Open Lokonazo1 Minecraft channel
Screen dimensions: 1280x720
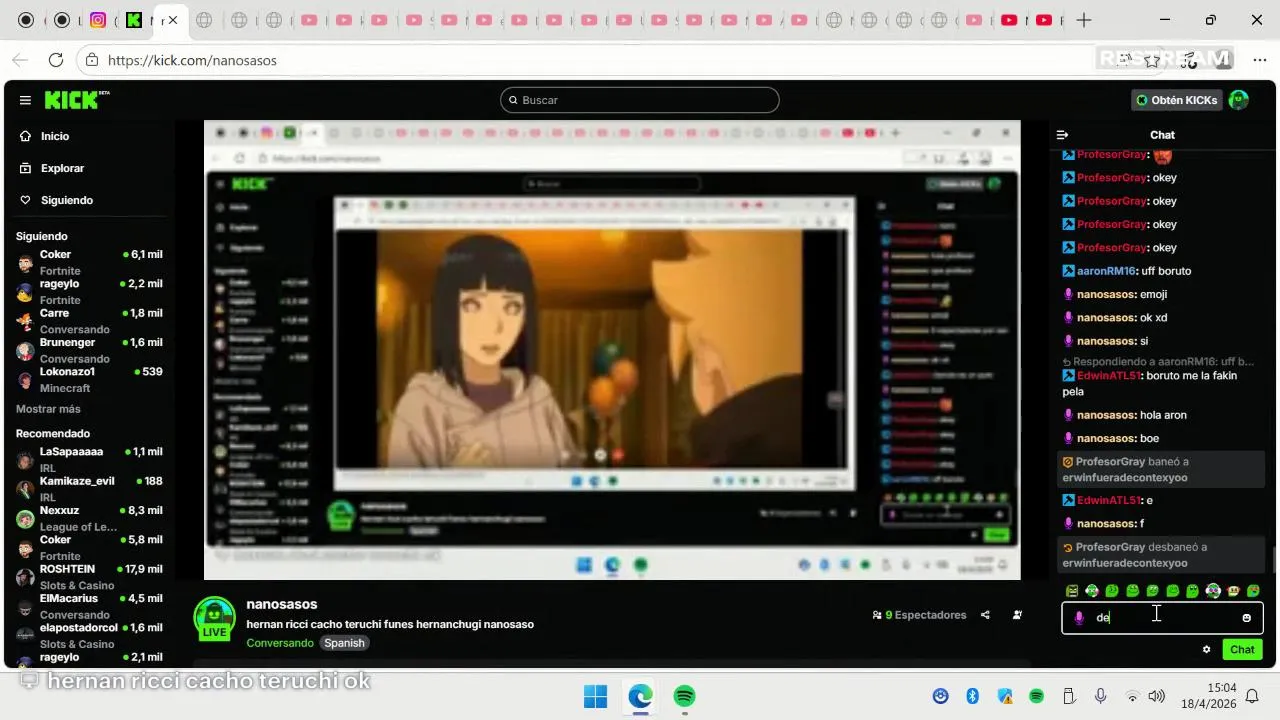[x=88, y=379]
